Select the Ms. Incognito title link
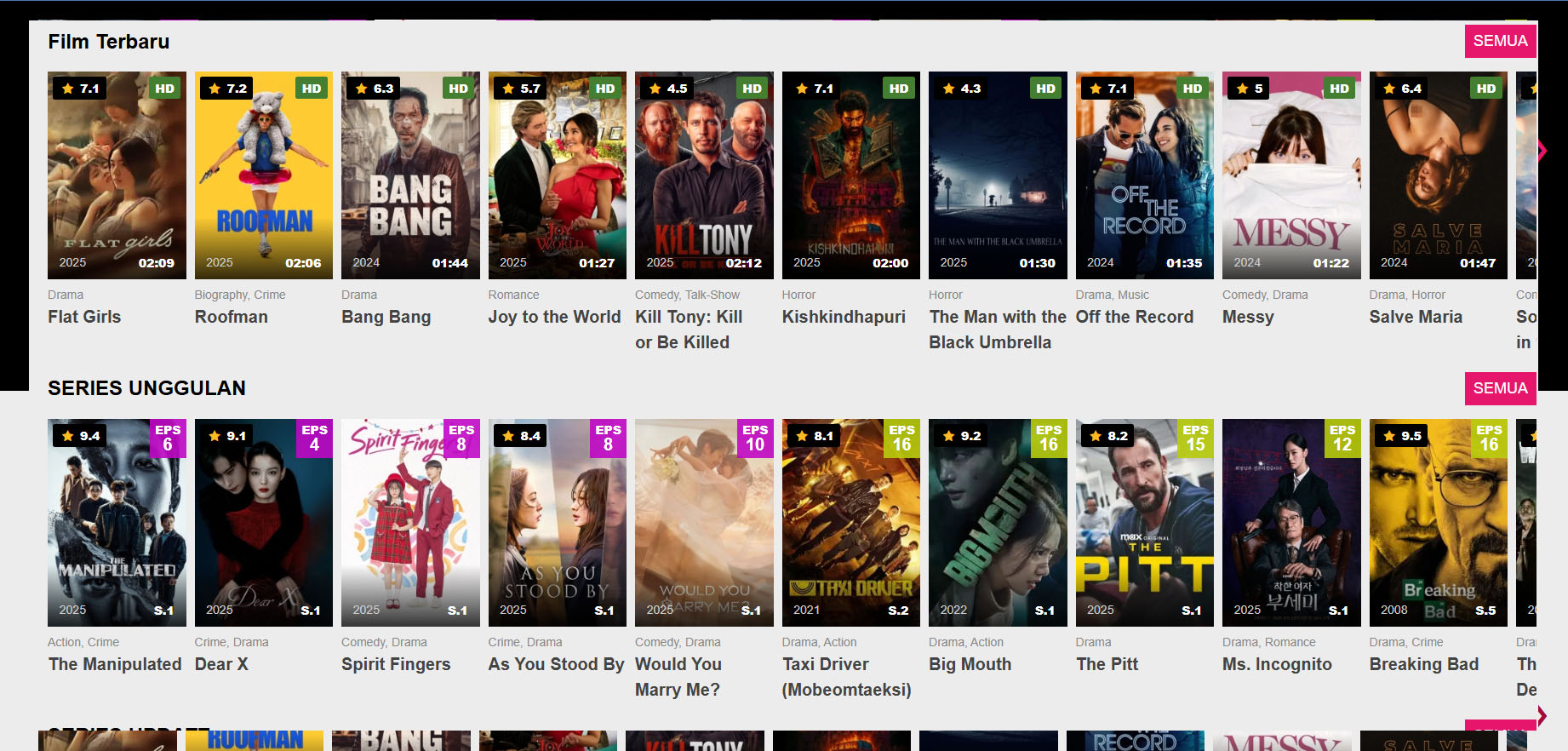The height and width of the screenshot is (751, 1568). coord(1277,664)
